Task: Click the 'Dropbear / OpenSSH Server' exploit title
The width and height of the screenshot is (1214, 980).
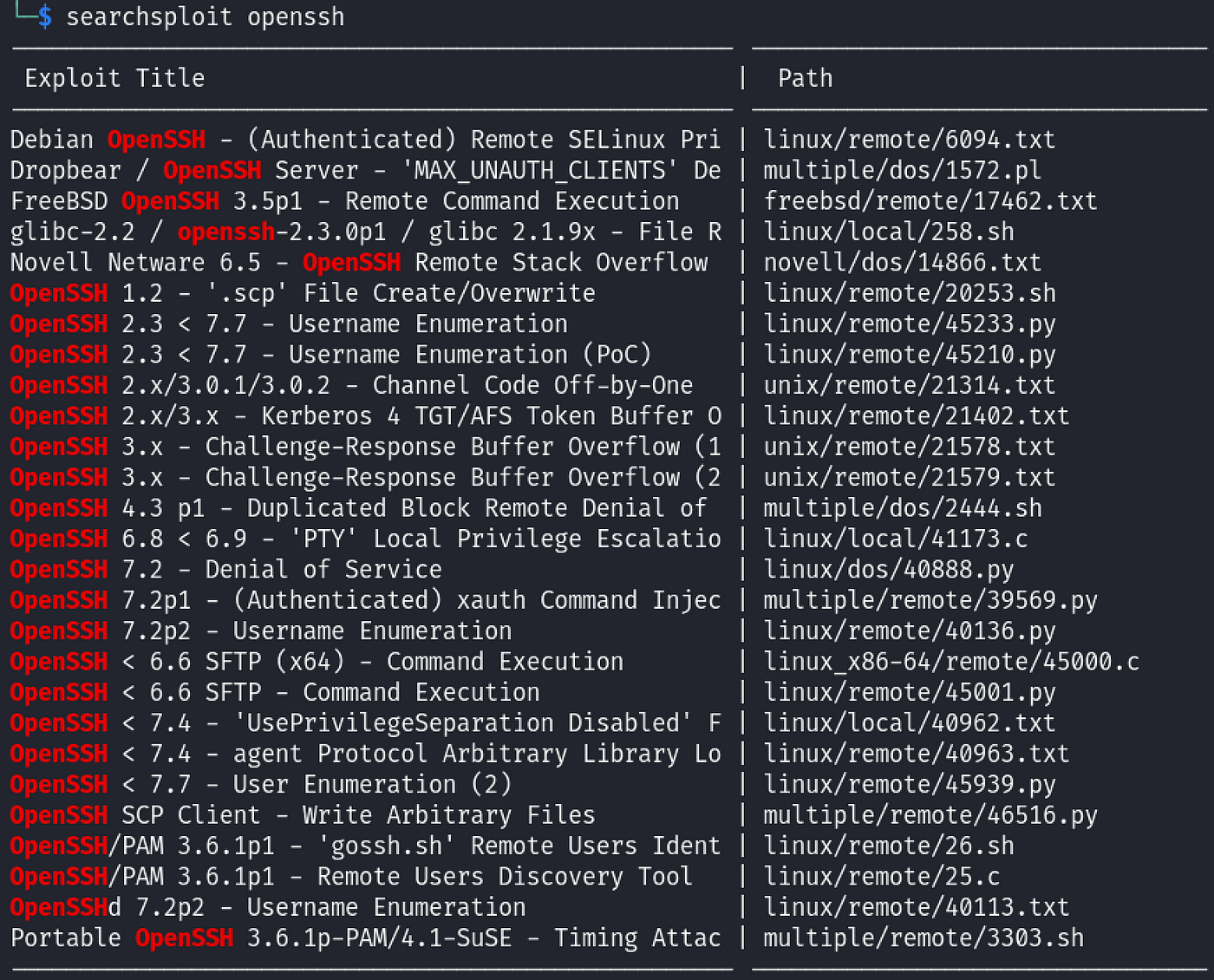Action: (365, 170)
